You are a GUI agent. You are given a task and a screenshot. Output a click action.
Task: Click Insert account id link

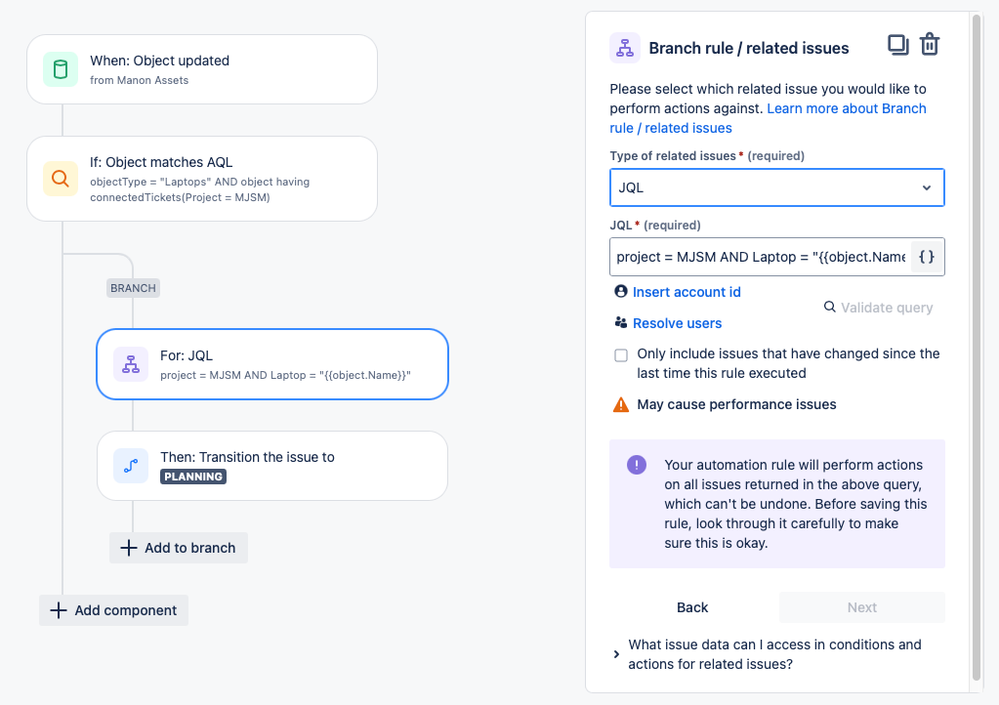[686, 292]
